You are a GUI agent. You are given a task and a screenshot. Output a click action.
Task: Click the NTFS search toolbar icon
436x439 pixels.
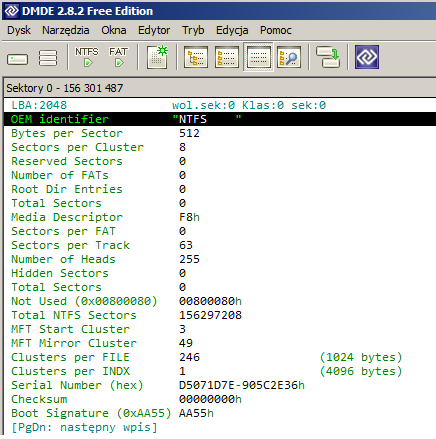pyautogui.click(x=87, y=57)
